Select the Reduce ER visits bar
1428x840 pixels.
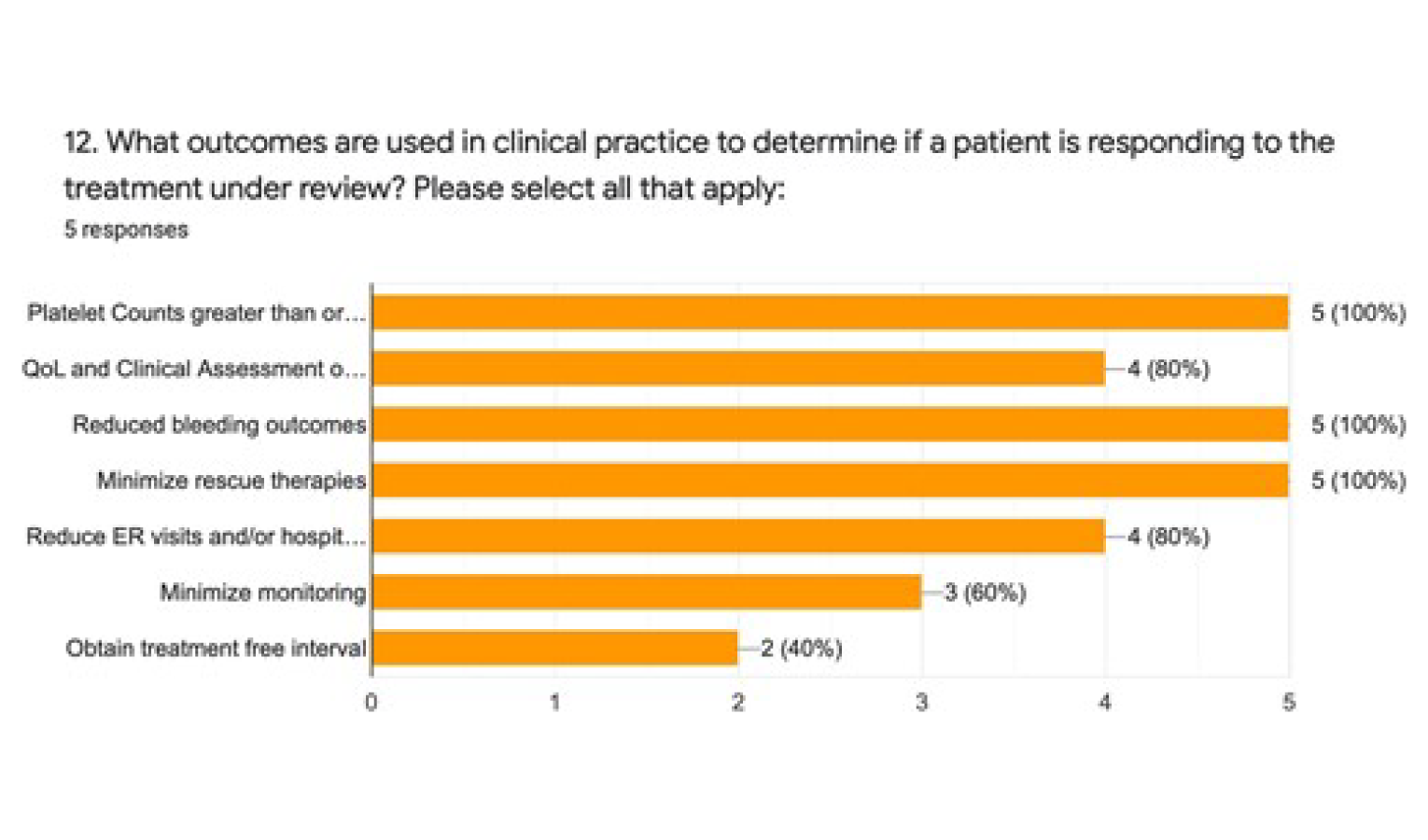pos(738,537)
